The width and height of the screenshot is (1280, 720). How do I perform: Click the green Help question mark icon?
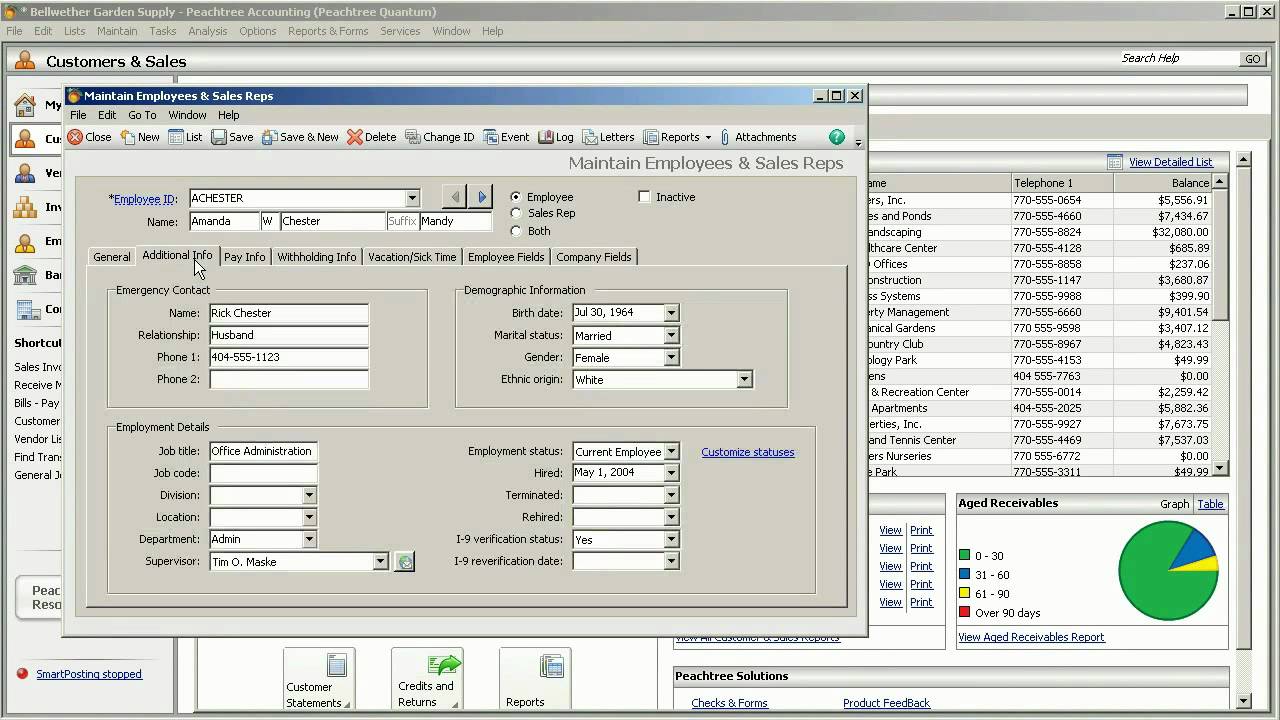(837, 137)
